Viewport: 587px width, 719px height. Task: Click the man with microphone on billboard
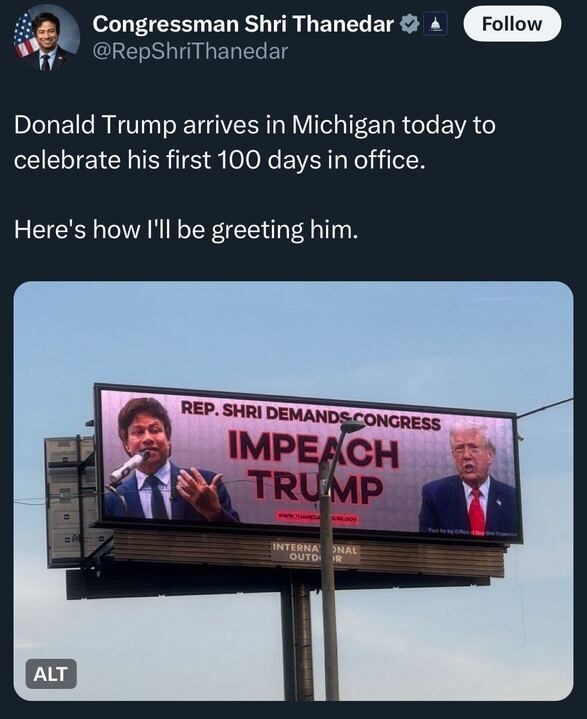point(165,460)
